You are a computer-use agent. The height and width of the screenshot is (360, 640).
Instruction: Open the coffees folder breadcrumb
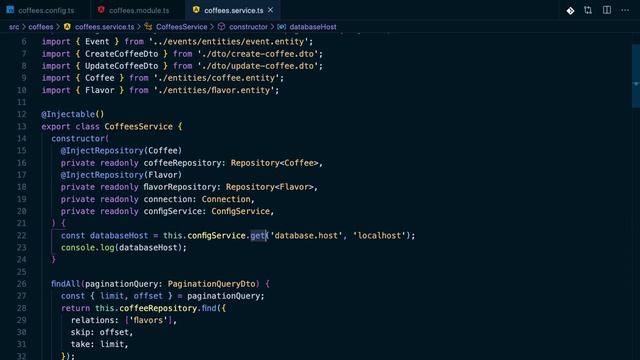coord(40,27)
